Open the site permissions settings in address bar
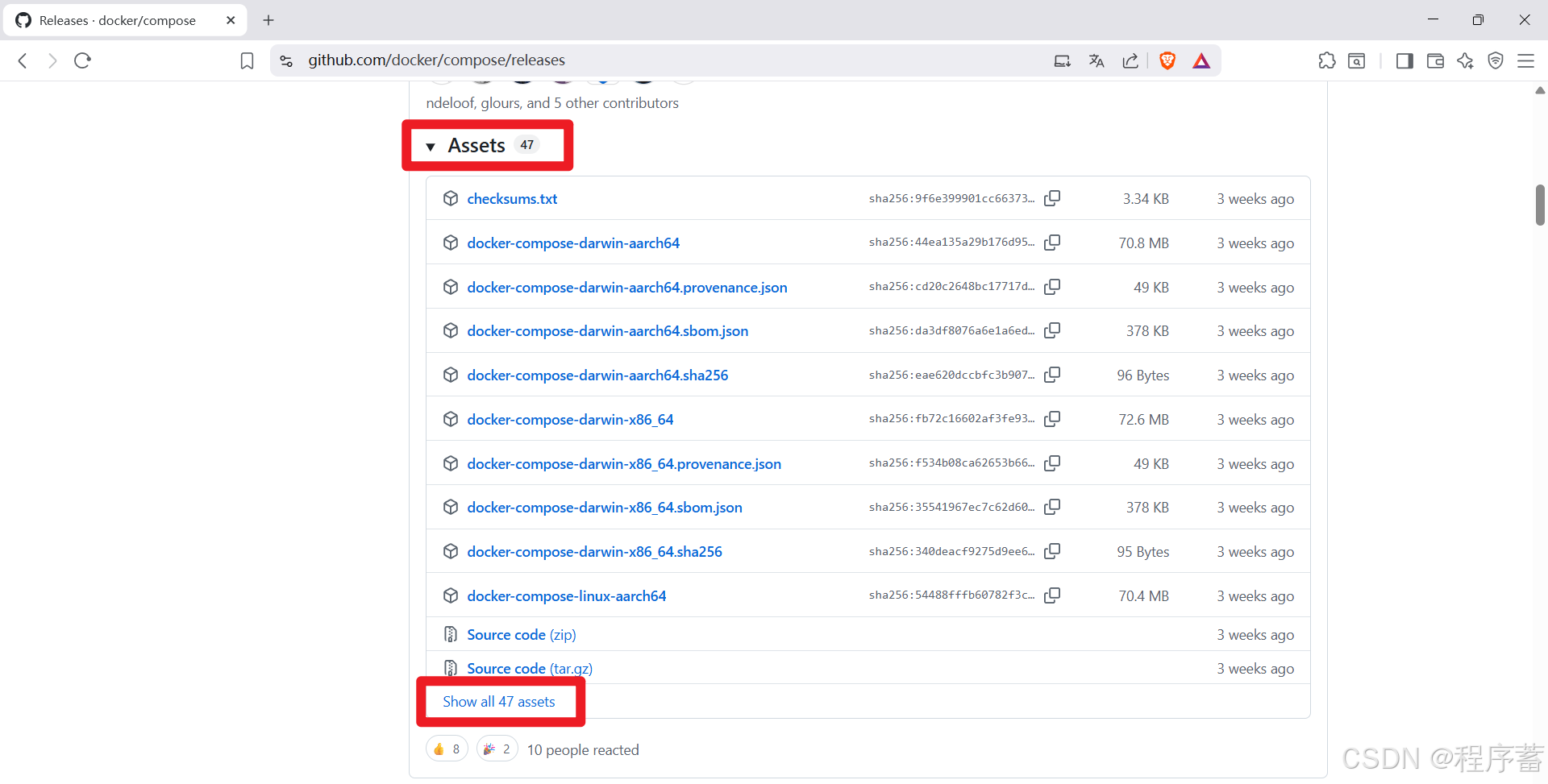This screenshot has width=1548, height=784. [286, 60]
